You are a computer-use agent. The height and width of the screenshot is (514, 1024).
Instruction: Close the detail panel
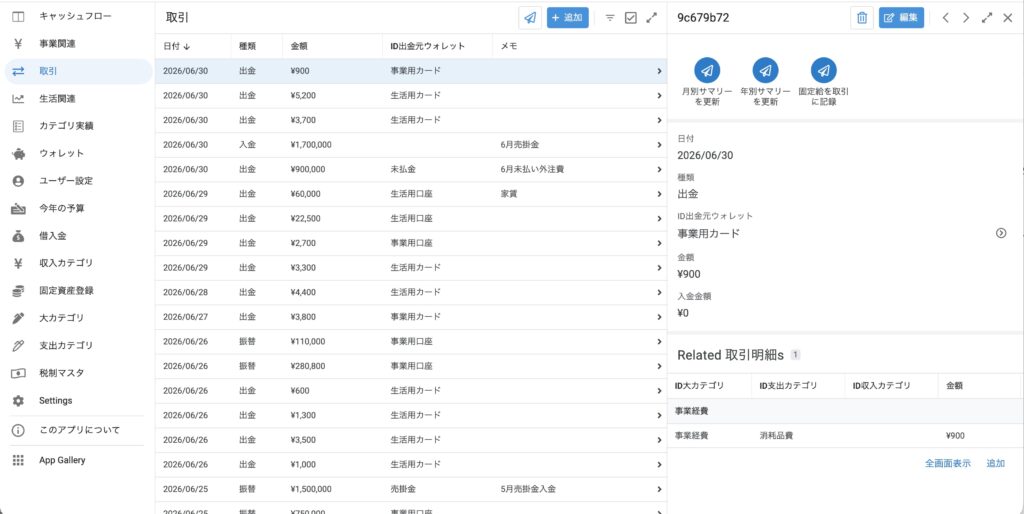1008,18
